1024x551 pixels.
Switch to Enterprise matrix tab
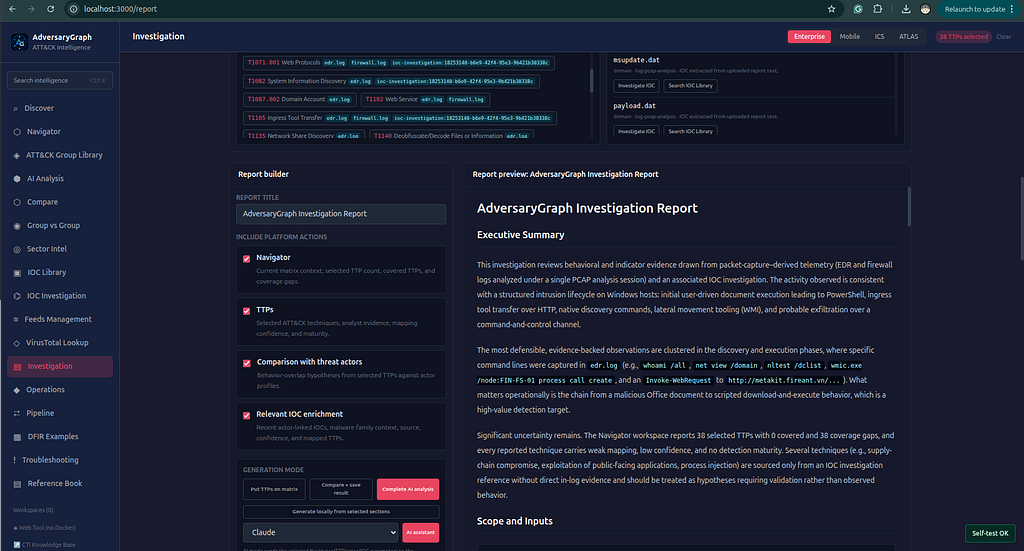tap(809, 37)
